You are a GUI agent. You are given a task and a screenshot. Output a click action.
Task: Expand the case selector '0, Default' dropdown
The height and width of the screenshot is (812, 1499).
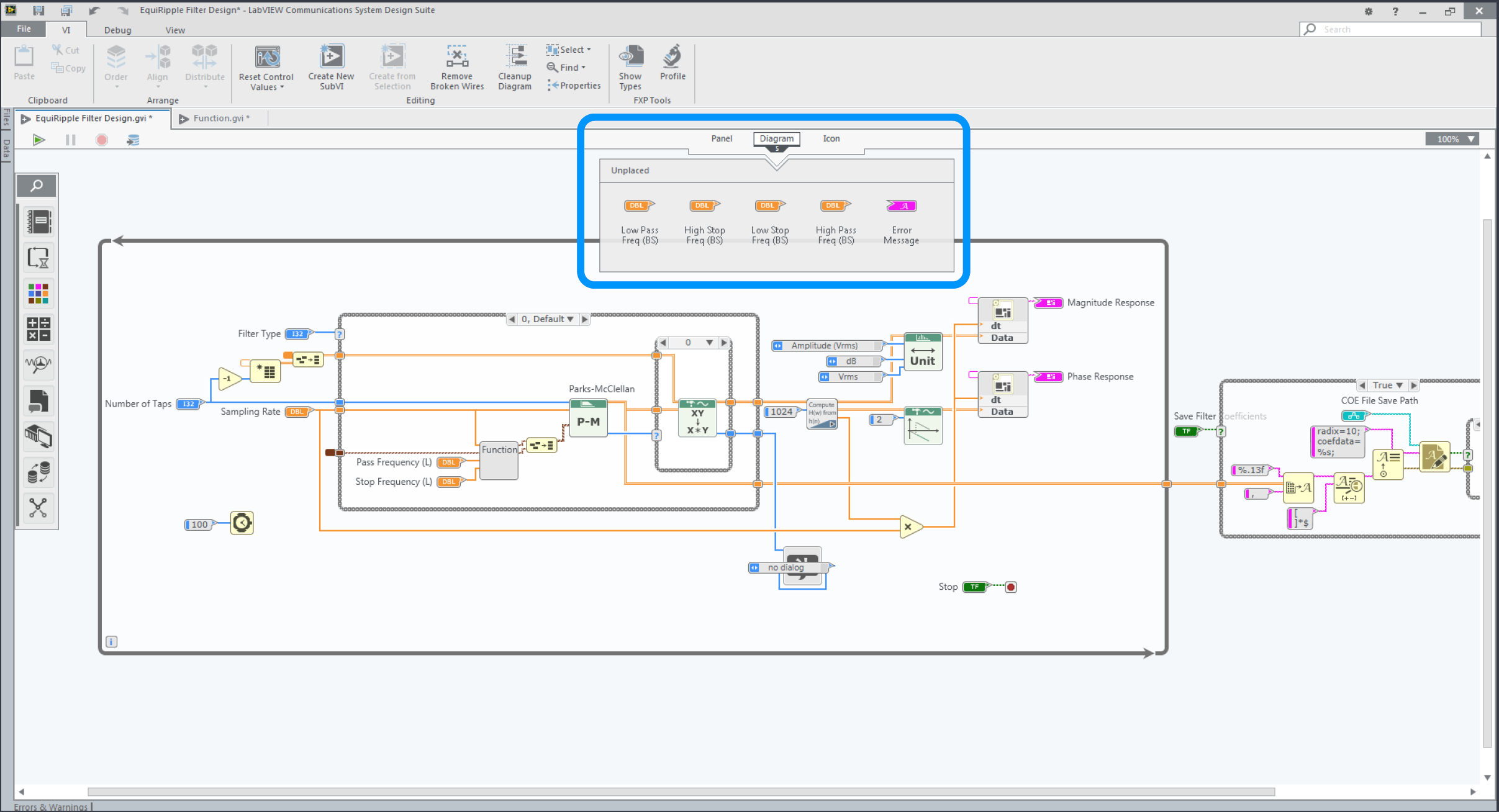click(569, 319)
